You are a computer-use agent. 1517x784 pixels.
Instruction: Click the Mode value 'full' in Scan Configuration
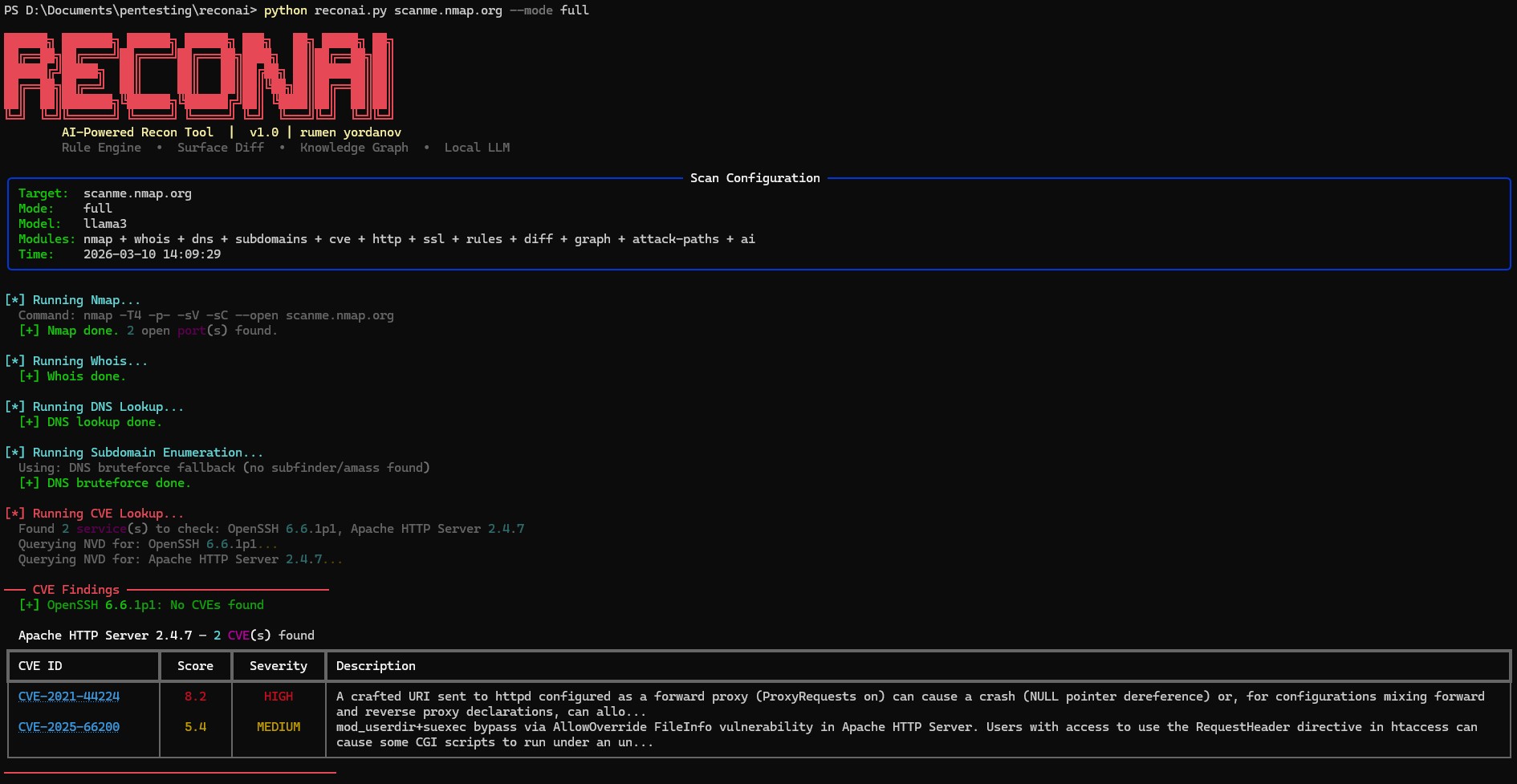click(x=98, y=209)
